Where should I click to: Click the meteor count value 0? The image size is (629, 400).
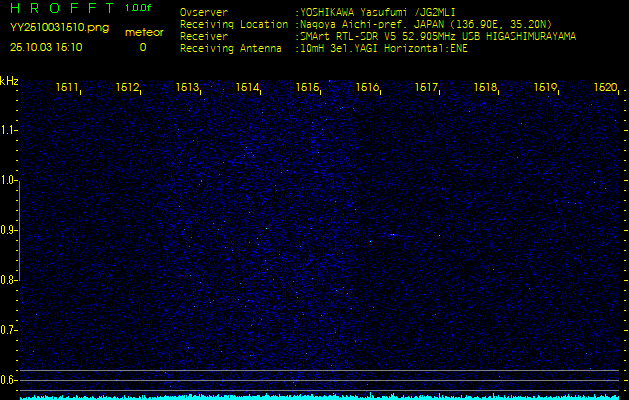point(142,47)
